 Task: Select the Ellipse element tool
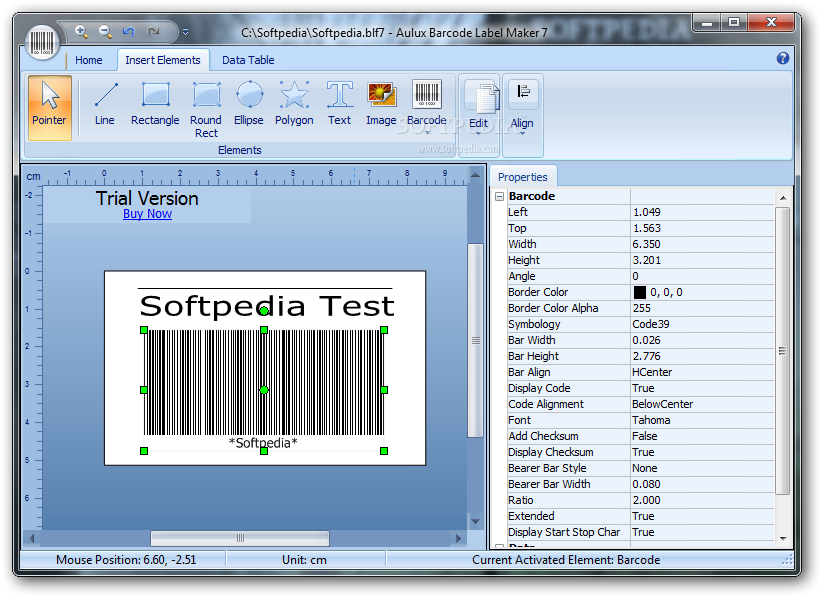[x=249, y=104]
